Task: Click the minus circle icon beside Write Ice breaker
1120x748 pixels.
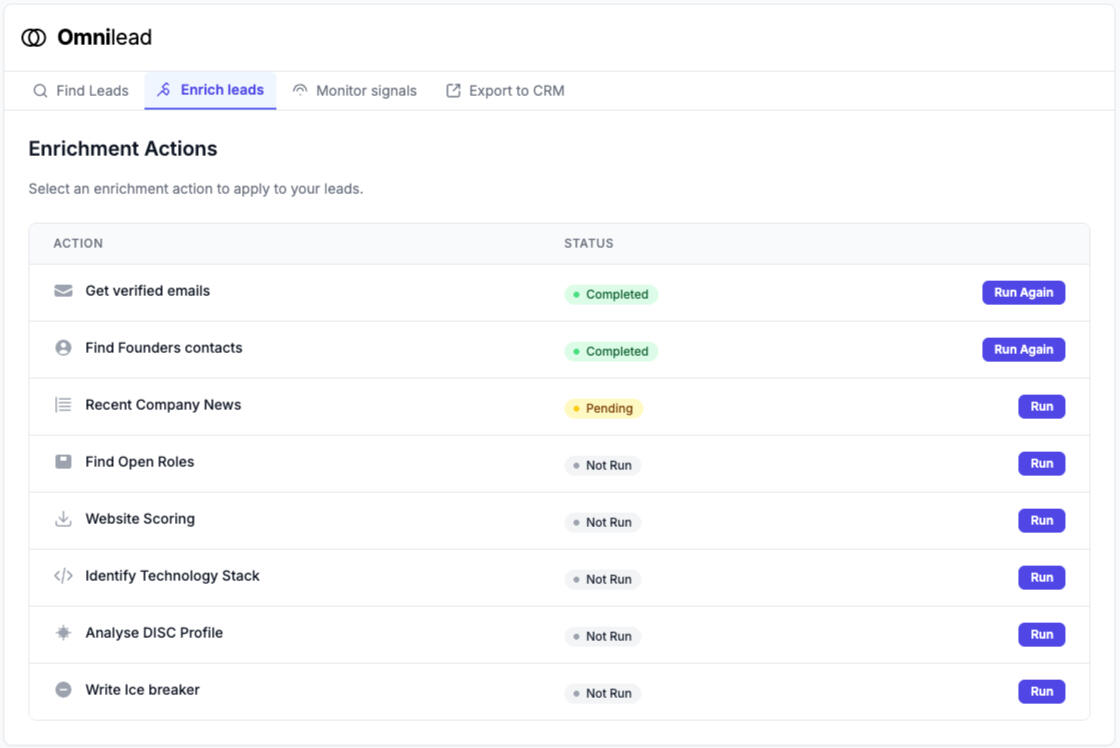Action: 63,690
